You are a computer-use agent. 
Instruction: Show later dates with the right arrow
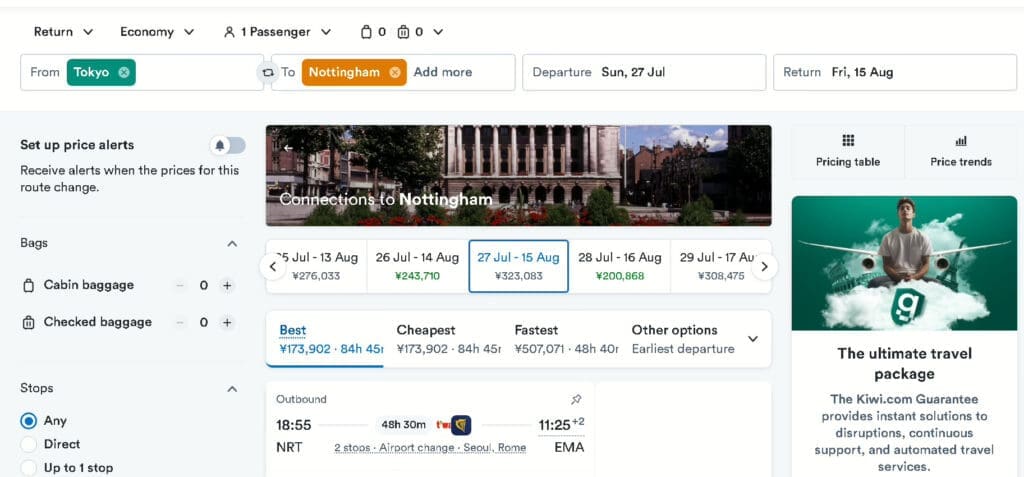765,267
